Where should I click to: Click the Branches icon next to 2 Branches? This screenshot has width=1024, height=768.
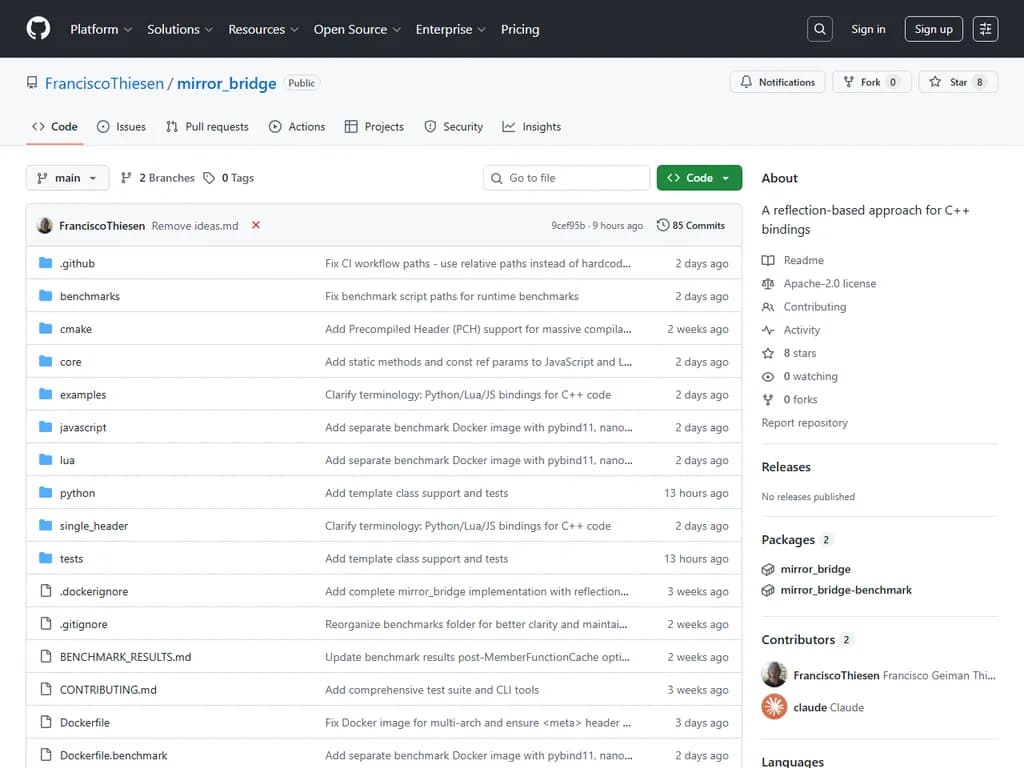[x=126, y=178]
